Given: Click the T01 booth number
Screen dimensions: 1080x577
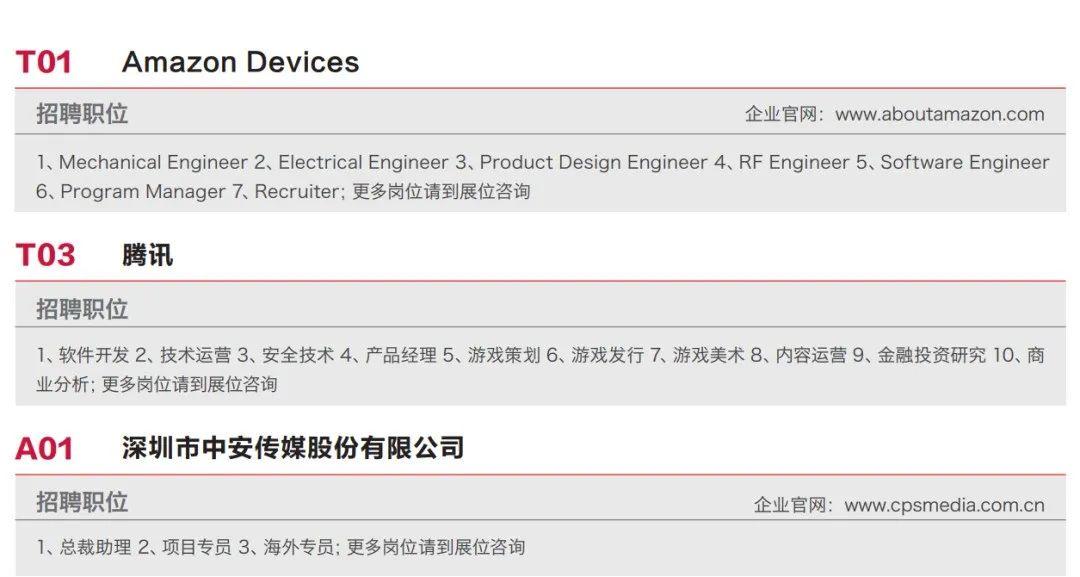Looking at the screenshot, I should pyautogui.click(x=44, y=62).
